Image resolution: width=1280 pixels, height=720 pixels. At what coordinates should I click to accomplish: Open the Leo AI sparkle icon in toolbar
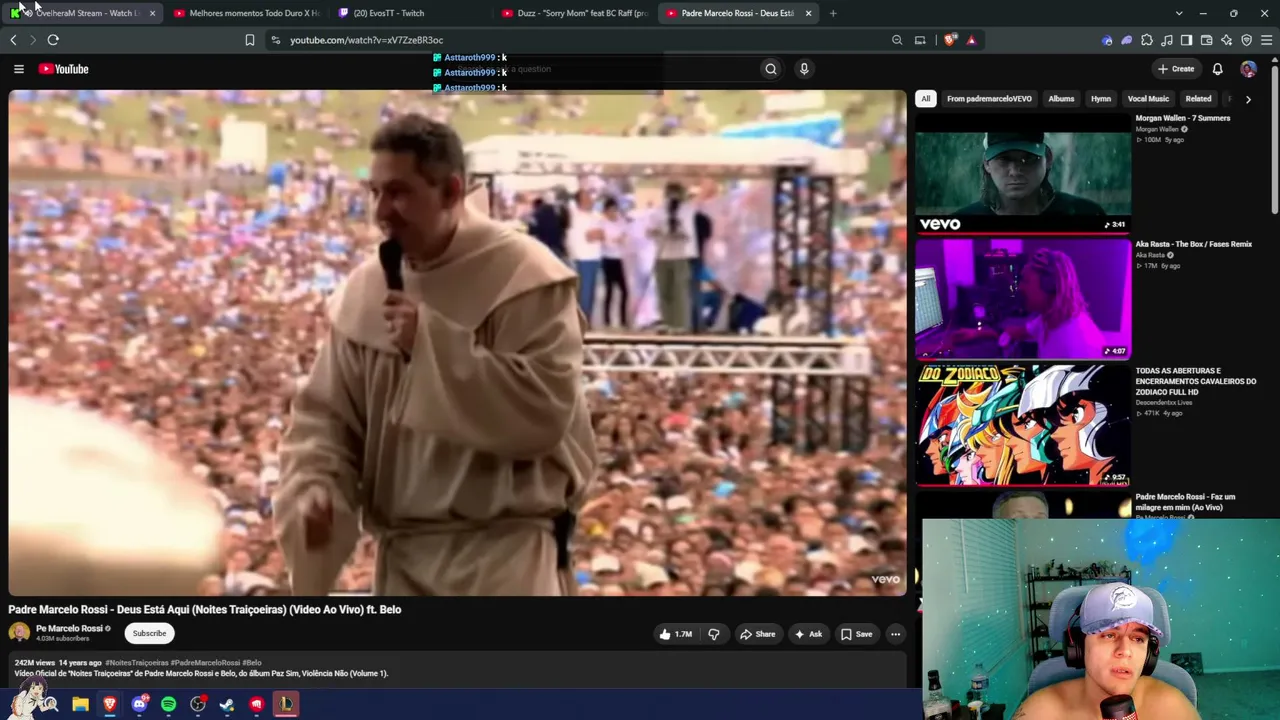1227,40
